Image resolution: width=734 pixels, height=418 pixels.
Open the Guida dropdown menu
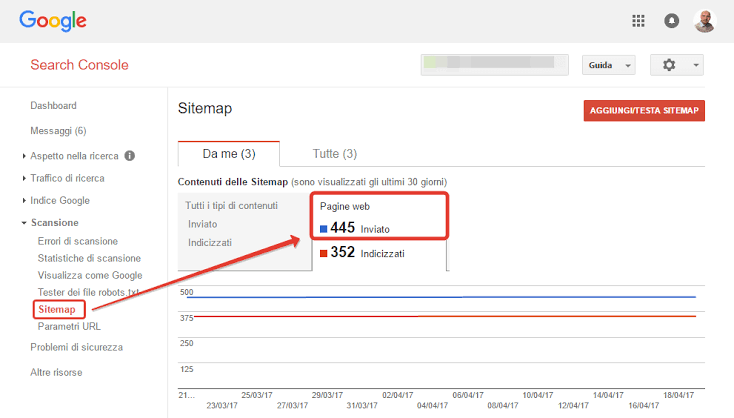click(609, 65)
